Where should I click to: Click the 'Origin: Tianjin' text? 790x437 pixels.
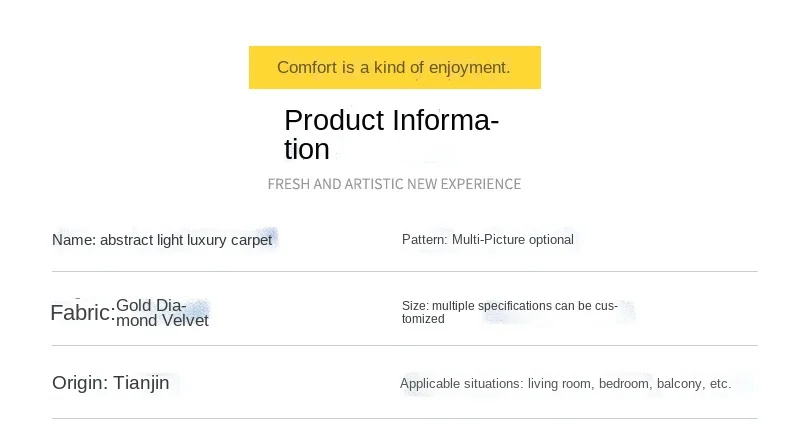[110, 383]
